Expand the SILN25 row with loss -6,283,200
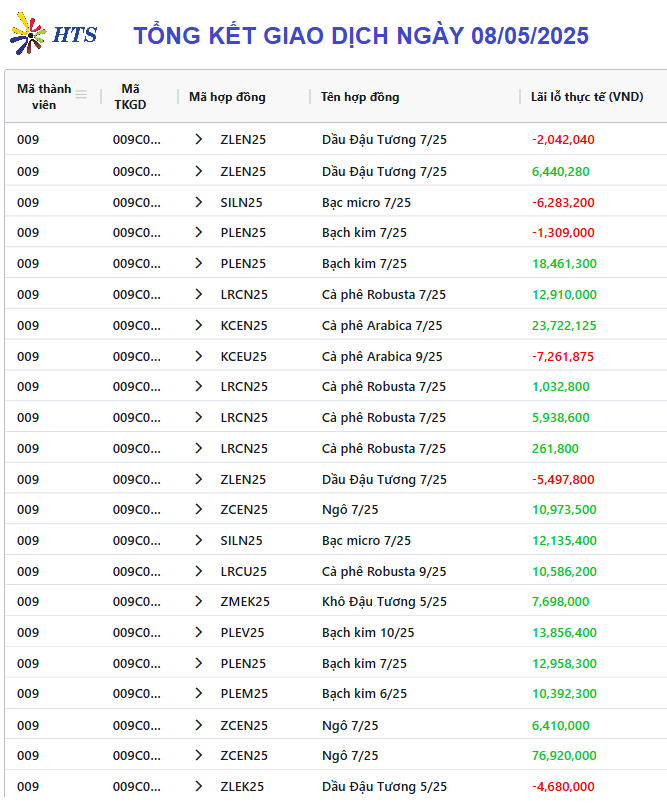 (199, 202)
